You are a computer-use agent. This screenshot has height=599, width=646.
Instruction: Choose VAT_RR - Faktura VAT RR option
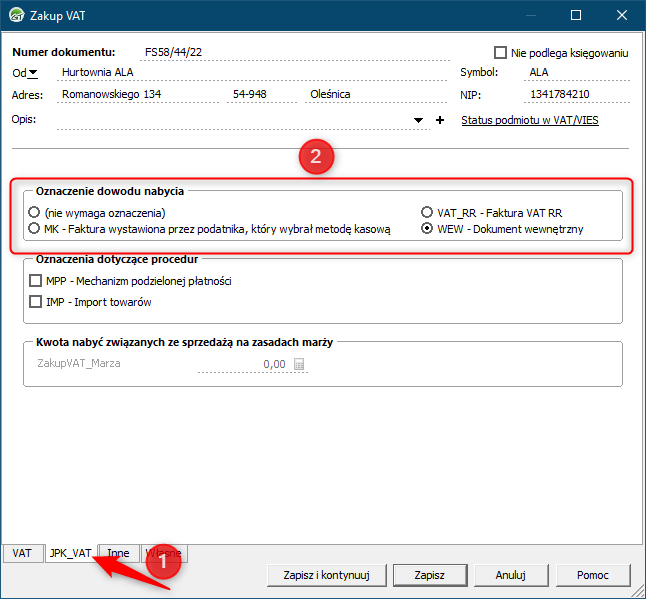[427, 213]
